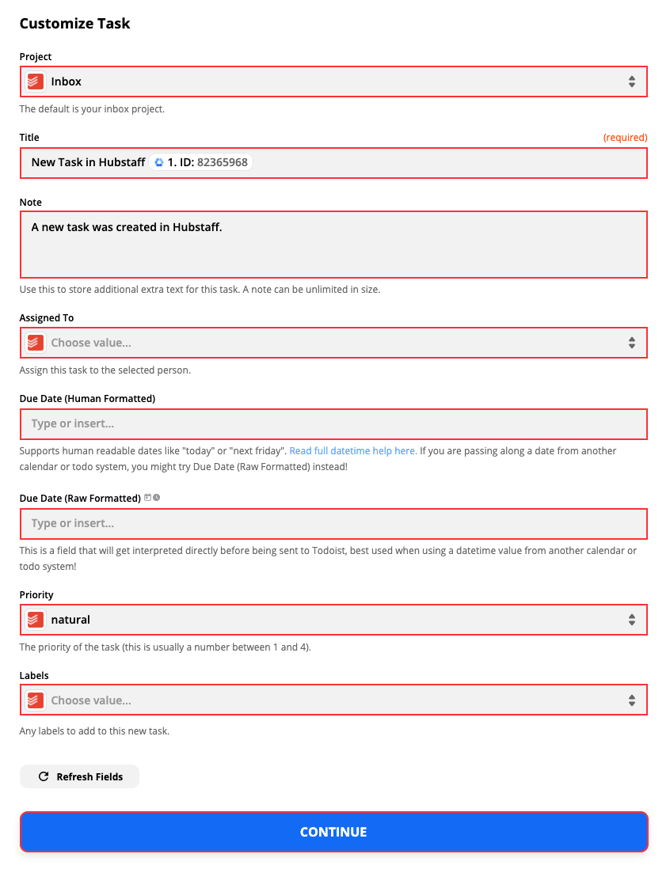
Task: Click the Refresh Fields button
Action: click(80, 777)
